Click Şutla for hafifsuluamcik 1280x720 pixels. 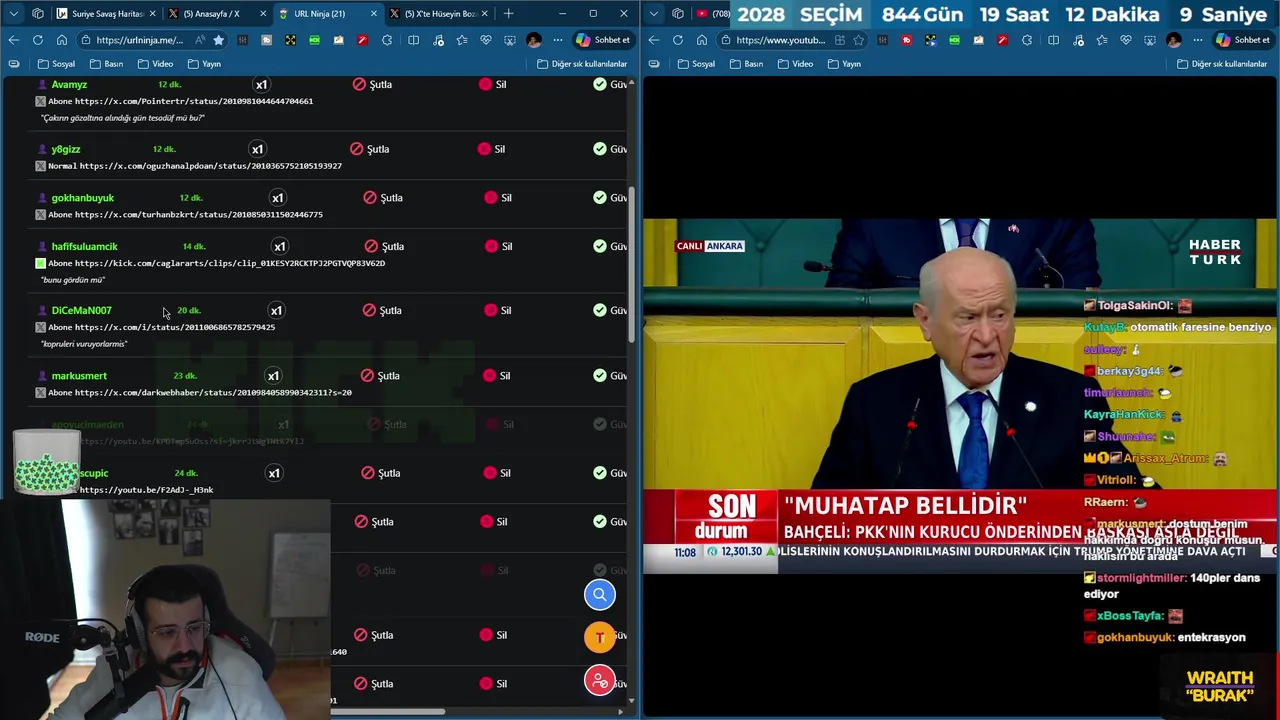point(384,246)
